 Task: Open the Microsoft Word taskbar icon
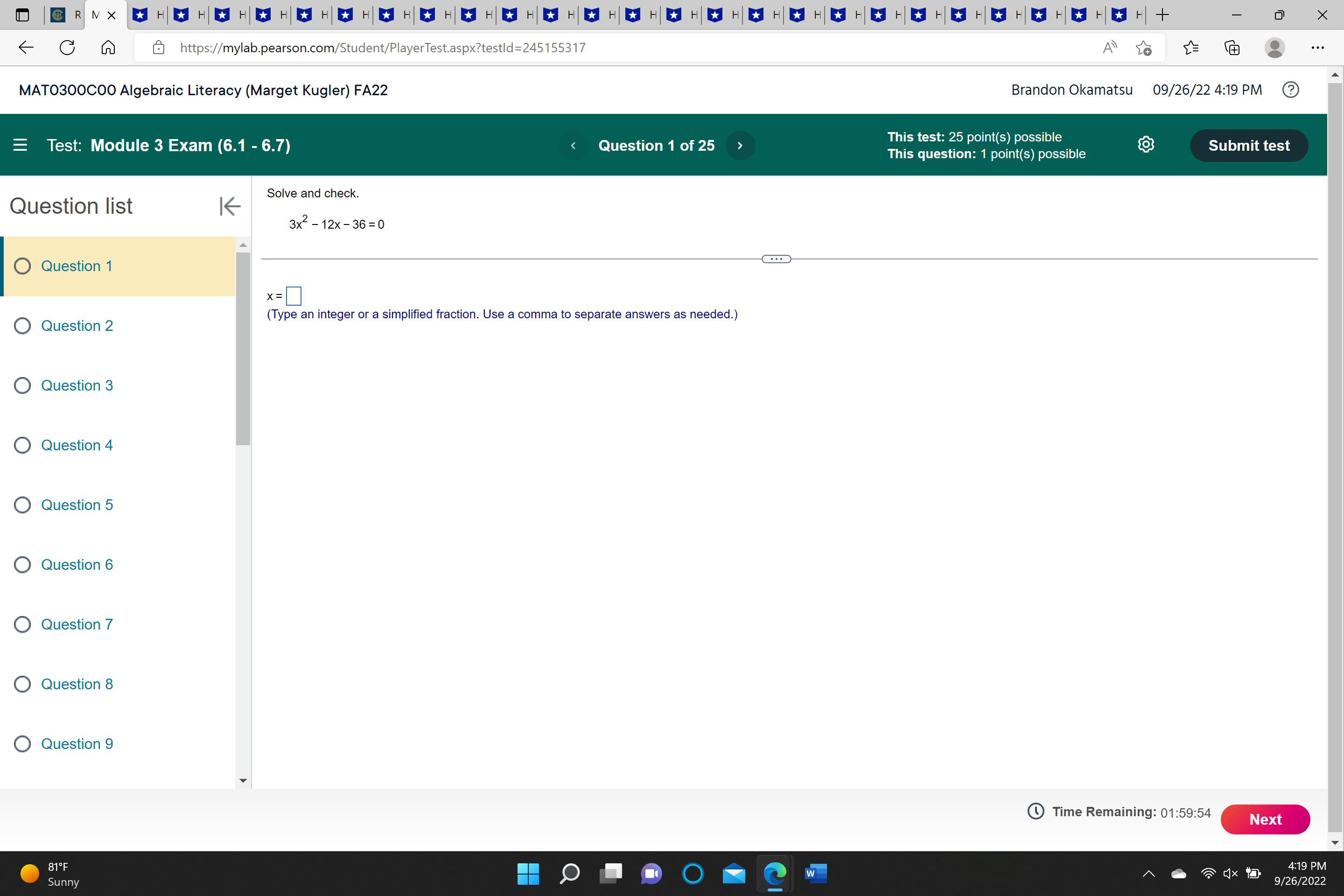pos(816,874)
